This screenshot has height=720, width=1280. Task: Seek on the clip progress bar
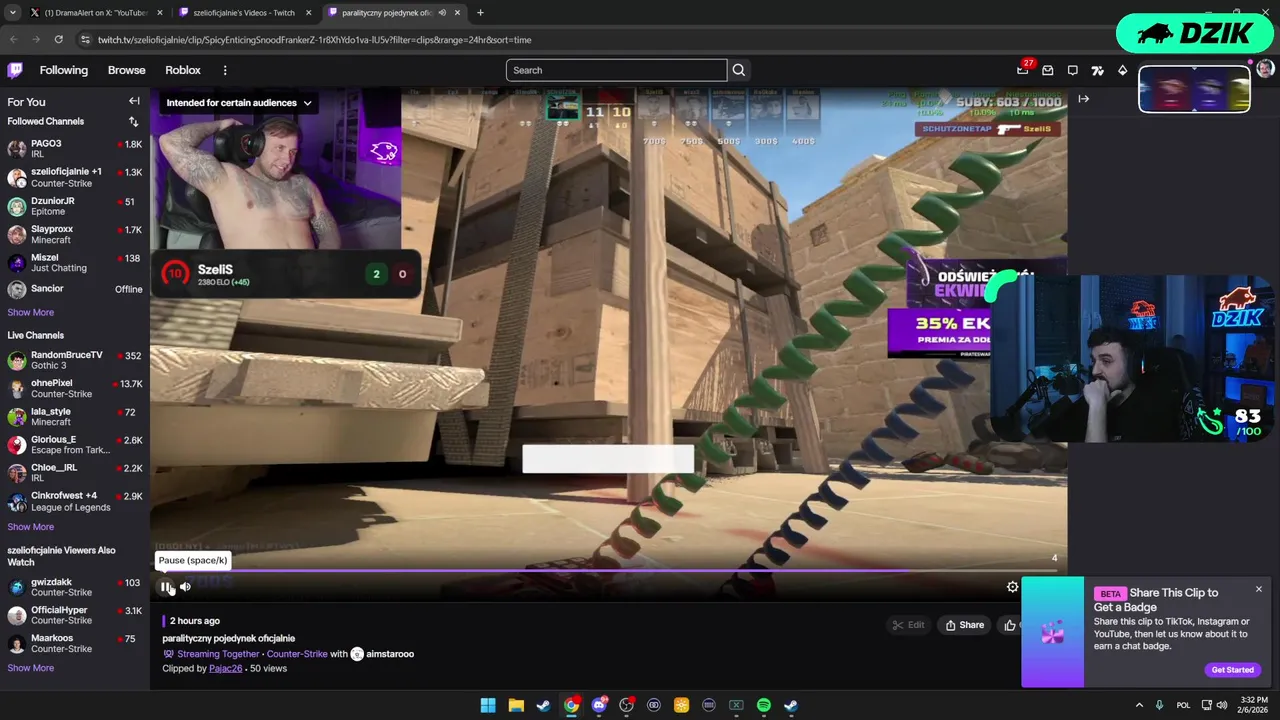(608, 572)
